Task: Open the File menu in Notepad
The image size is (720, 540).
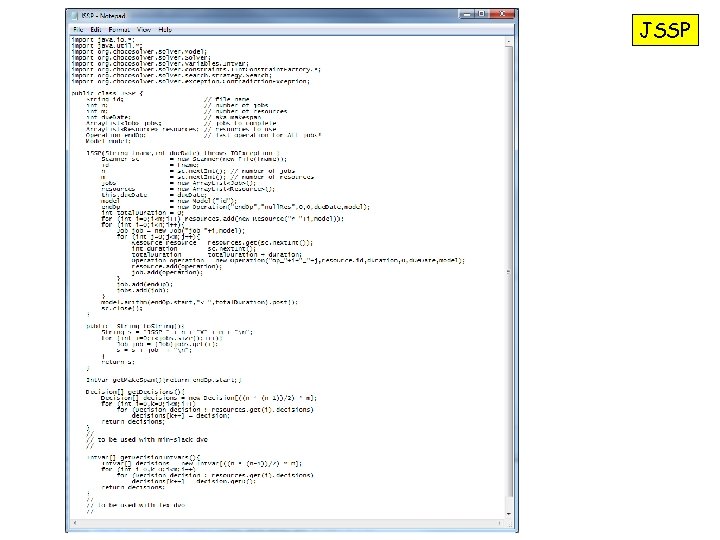Action: click(78, 30)
